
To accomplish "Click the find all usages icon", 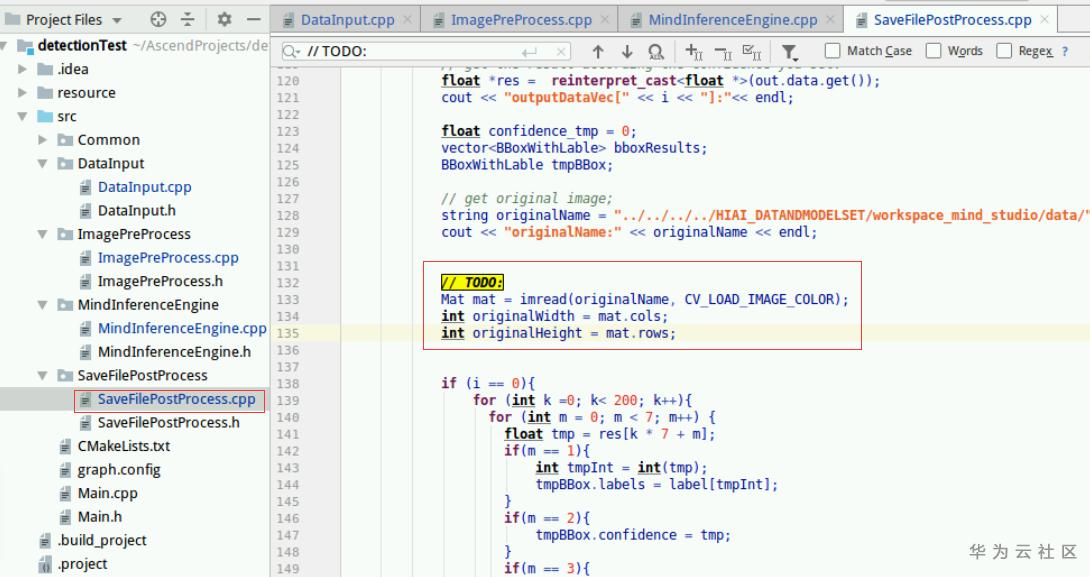I will pos(656,51).
